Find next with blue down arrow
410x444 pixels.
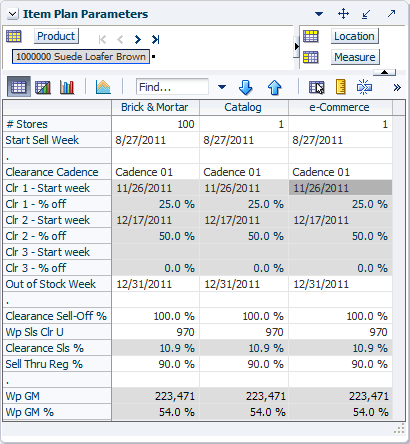coord(246,87)
